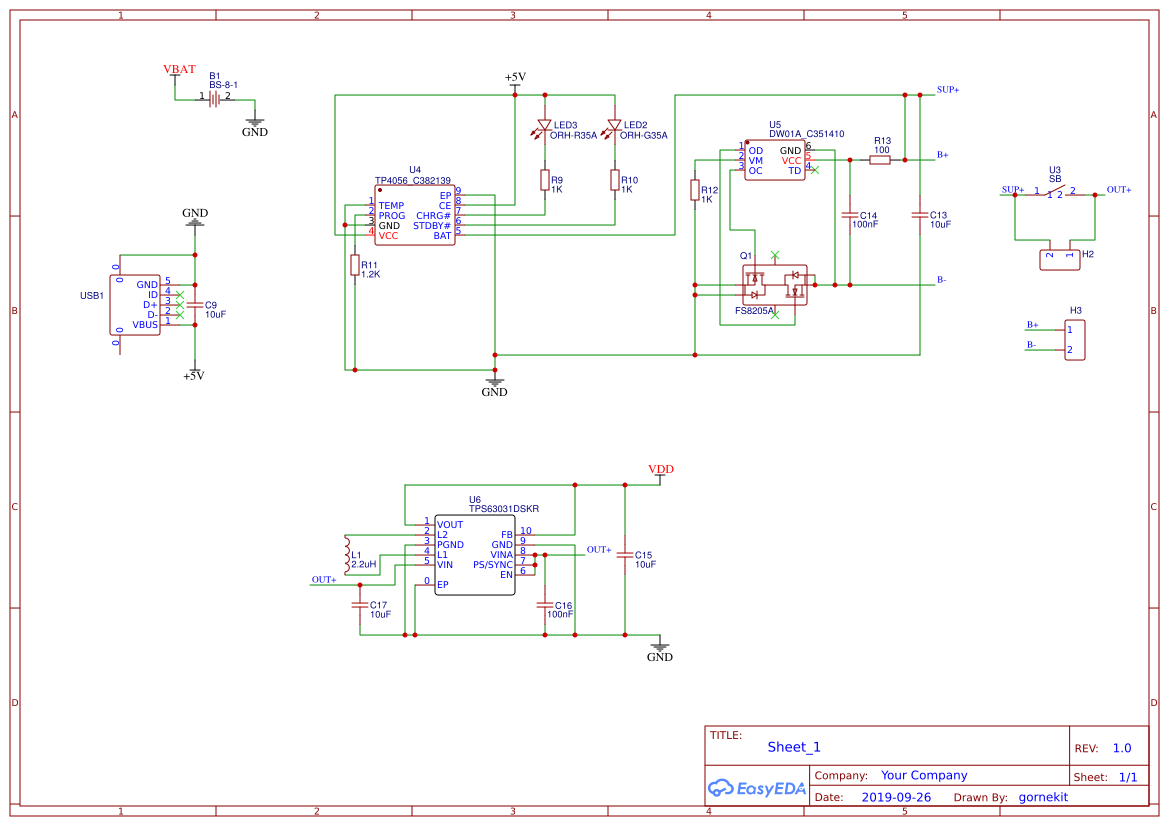Switch to the Sheet_1 title field
The image size is (1169, 827).
[x=793, y=747]
